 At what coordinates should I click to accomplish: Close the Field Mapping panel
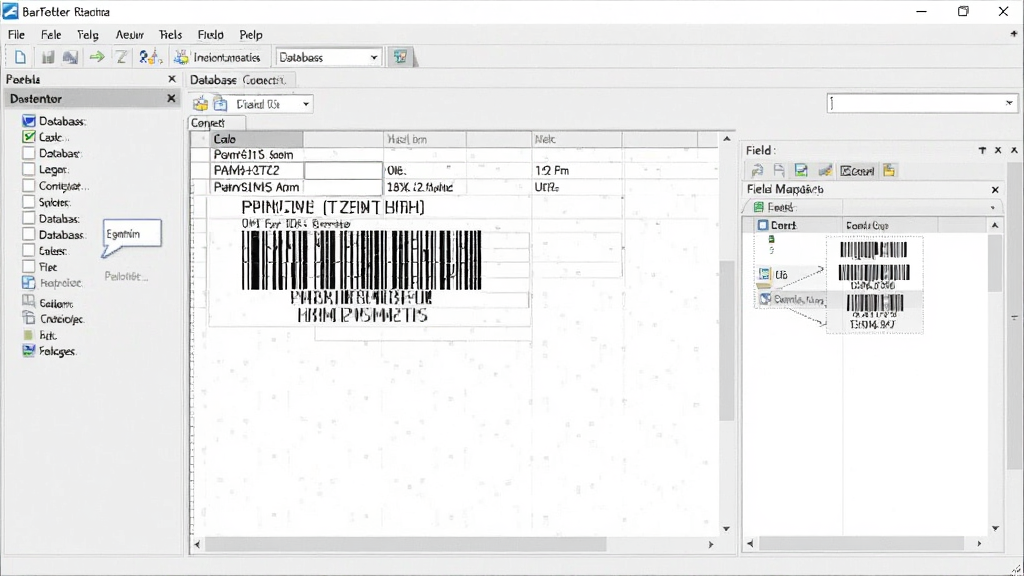pos(995,189)
